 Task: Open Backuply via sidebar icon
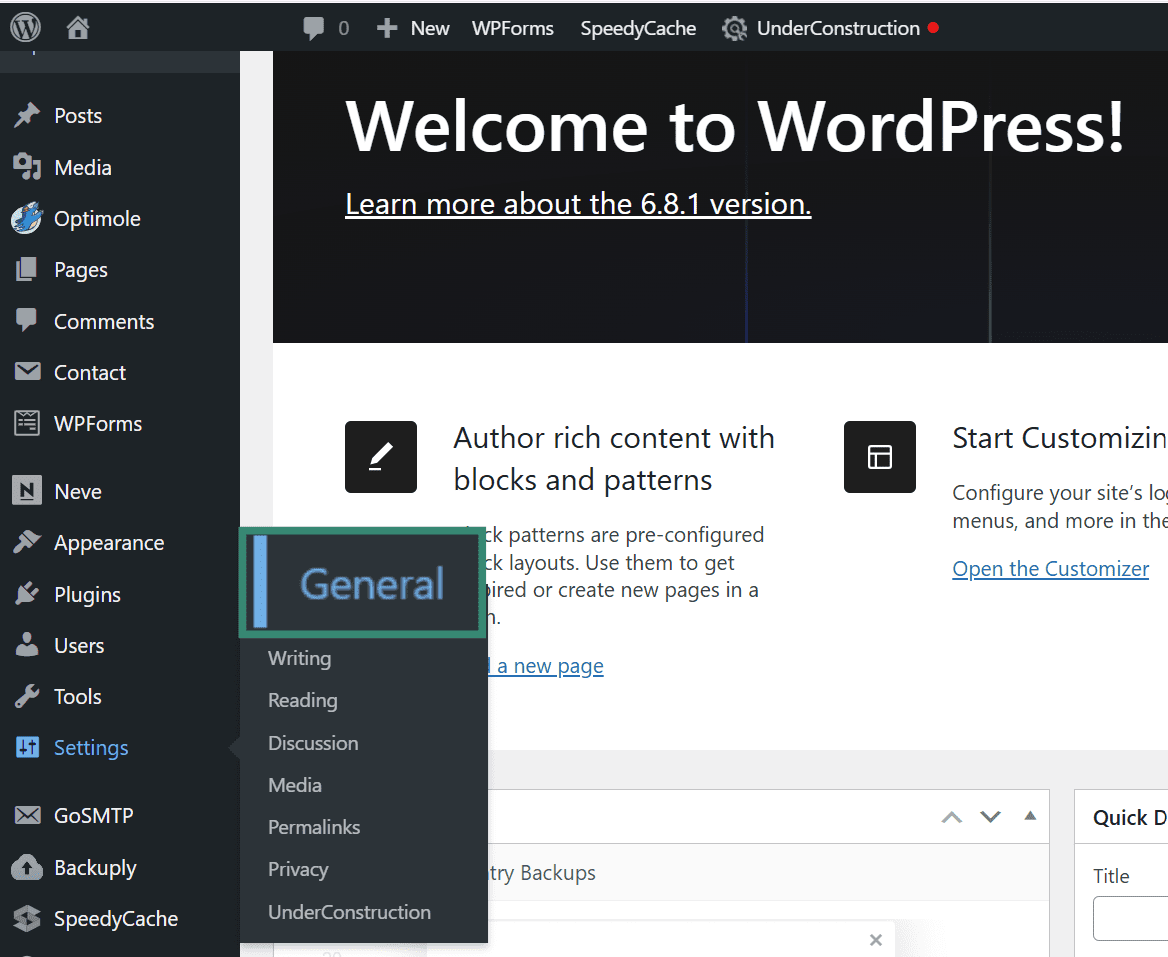coord(29,867)
